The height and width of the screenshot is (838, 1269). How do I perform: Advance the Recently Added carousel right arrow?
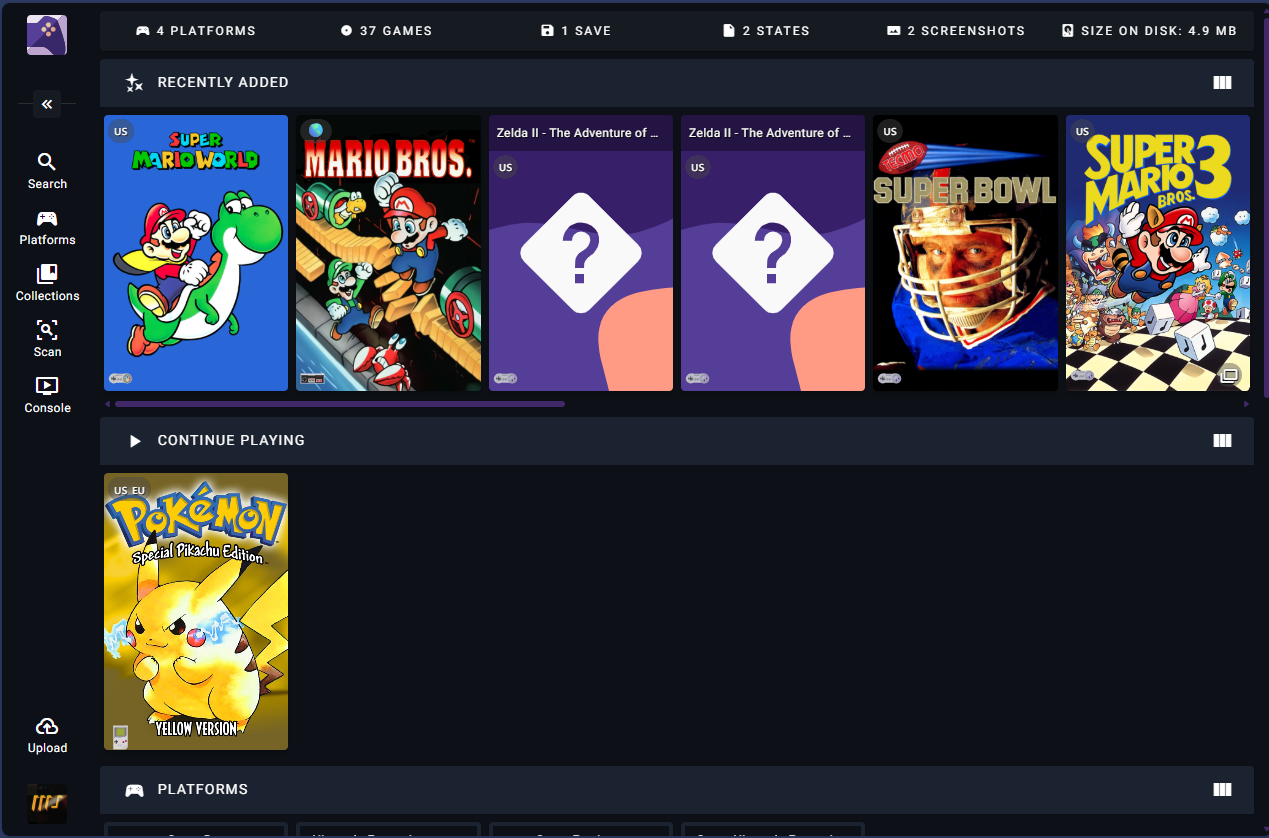point(1246,403)
